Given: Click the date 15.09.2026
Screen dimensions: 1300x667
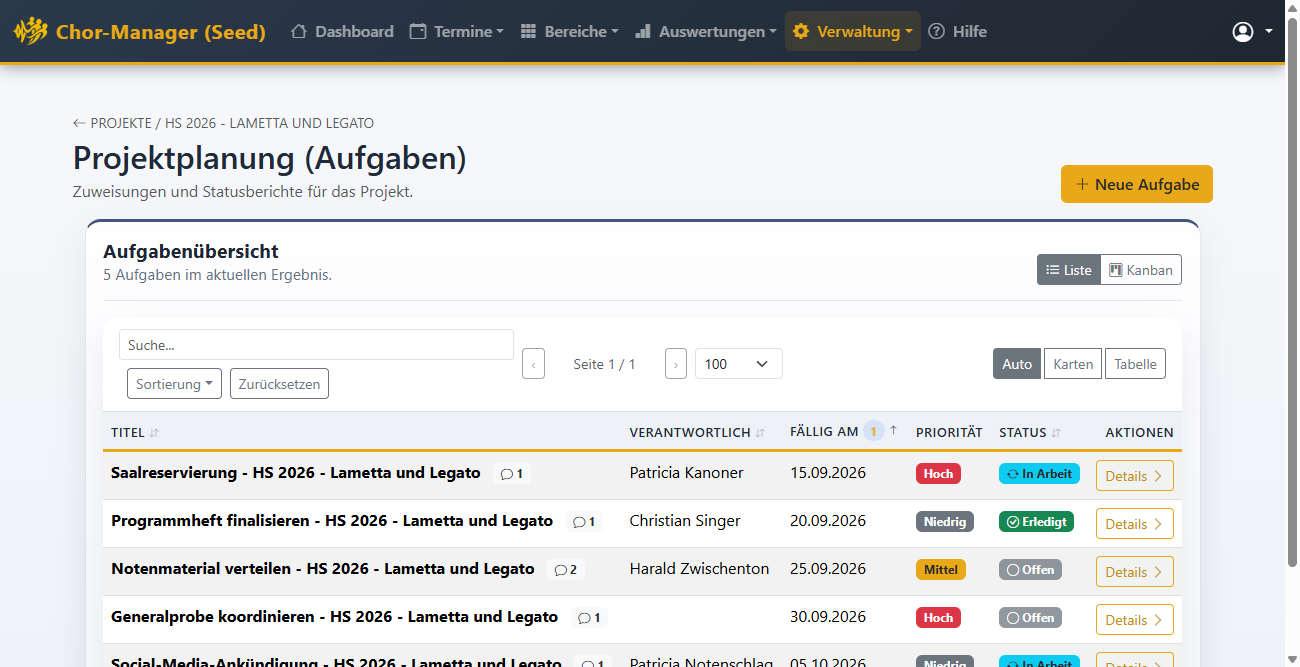Looking at the screenshot, I should pos(828,473).
